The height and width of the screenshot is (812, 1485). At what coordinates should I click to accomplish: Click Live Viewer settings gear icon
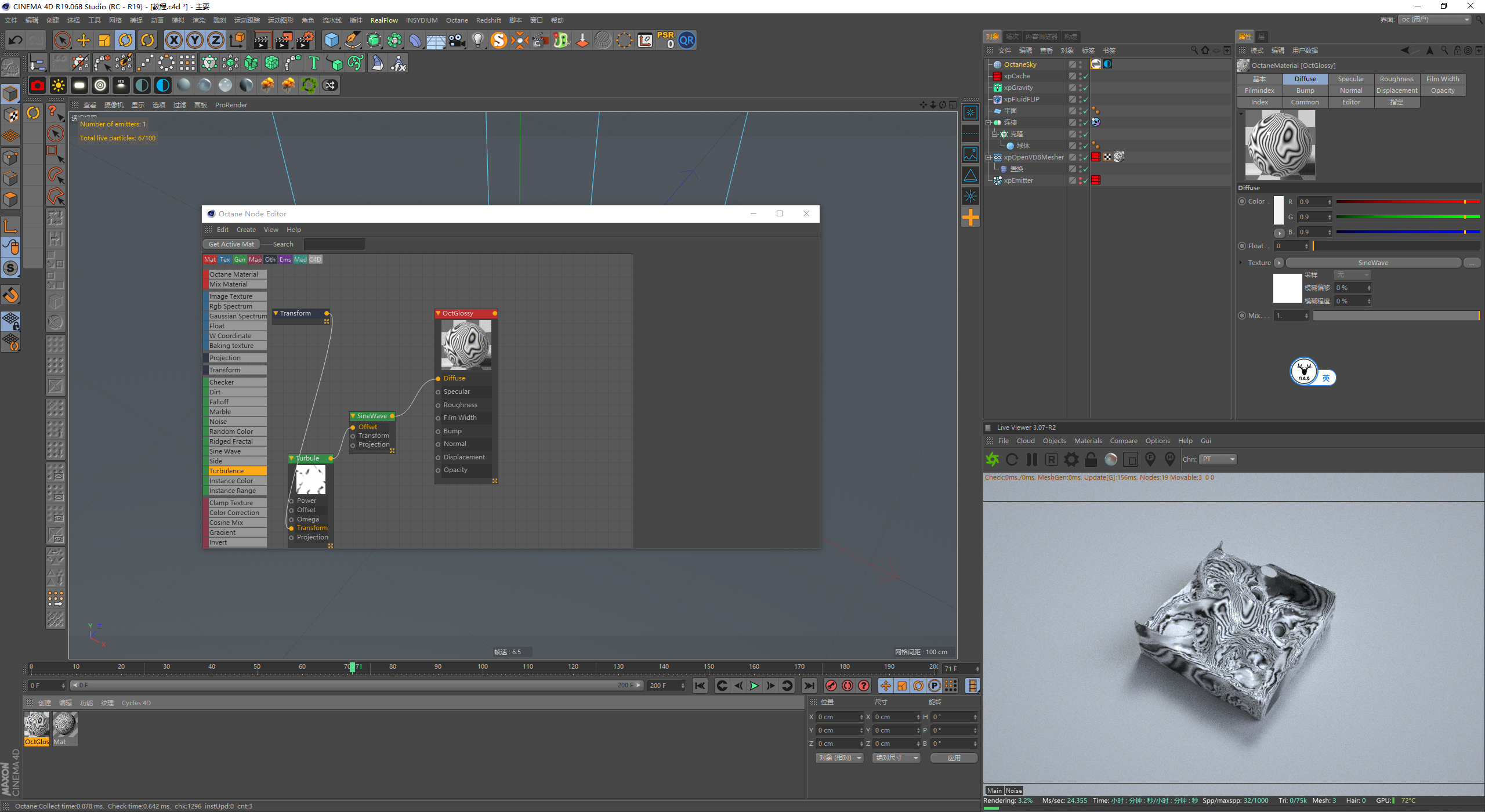pos(1071,459)
